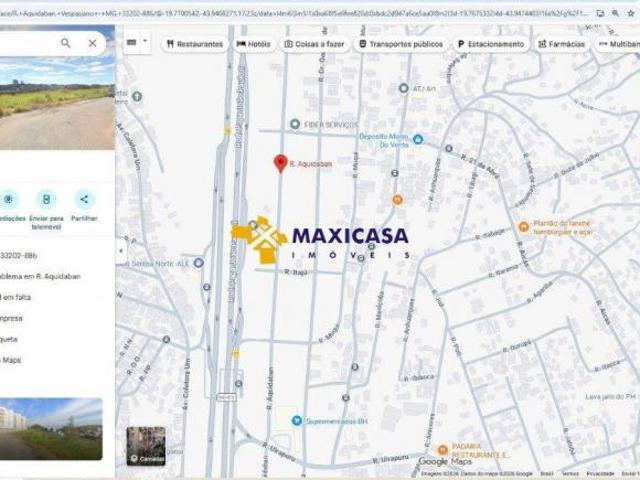Open the Restaurantes category chip
Viewport: 640px width, 480px height.
click(195, 44)
